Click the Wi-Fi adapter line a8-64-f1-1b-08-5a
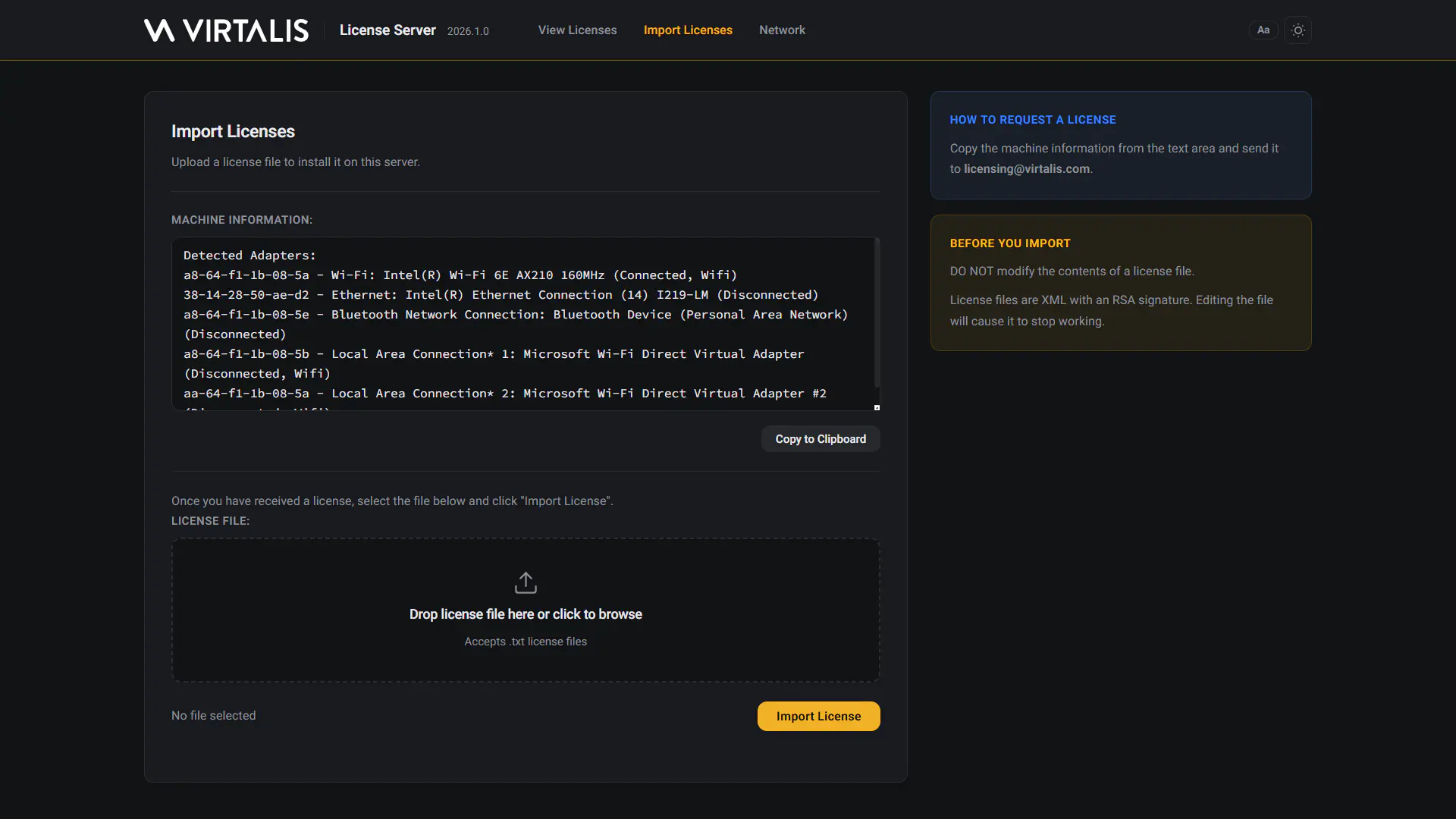Image resolution: width=1456 pixels, height=819 pixels. pyautogui.click(x=460, y=275)
